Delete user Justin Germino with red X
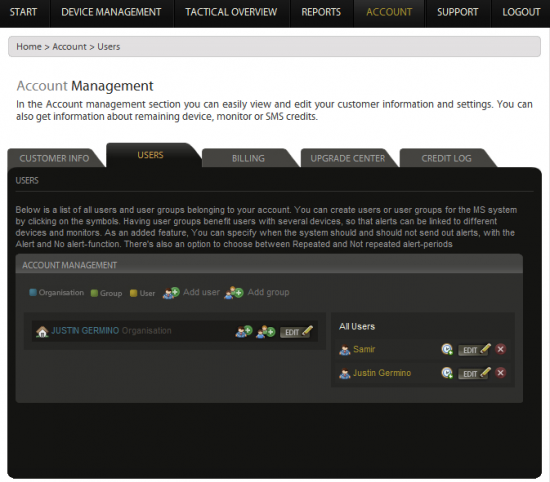 tap(501, 373)
